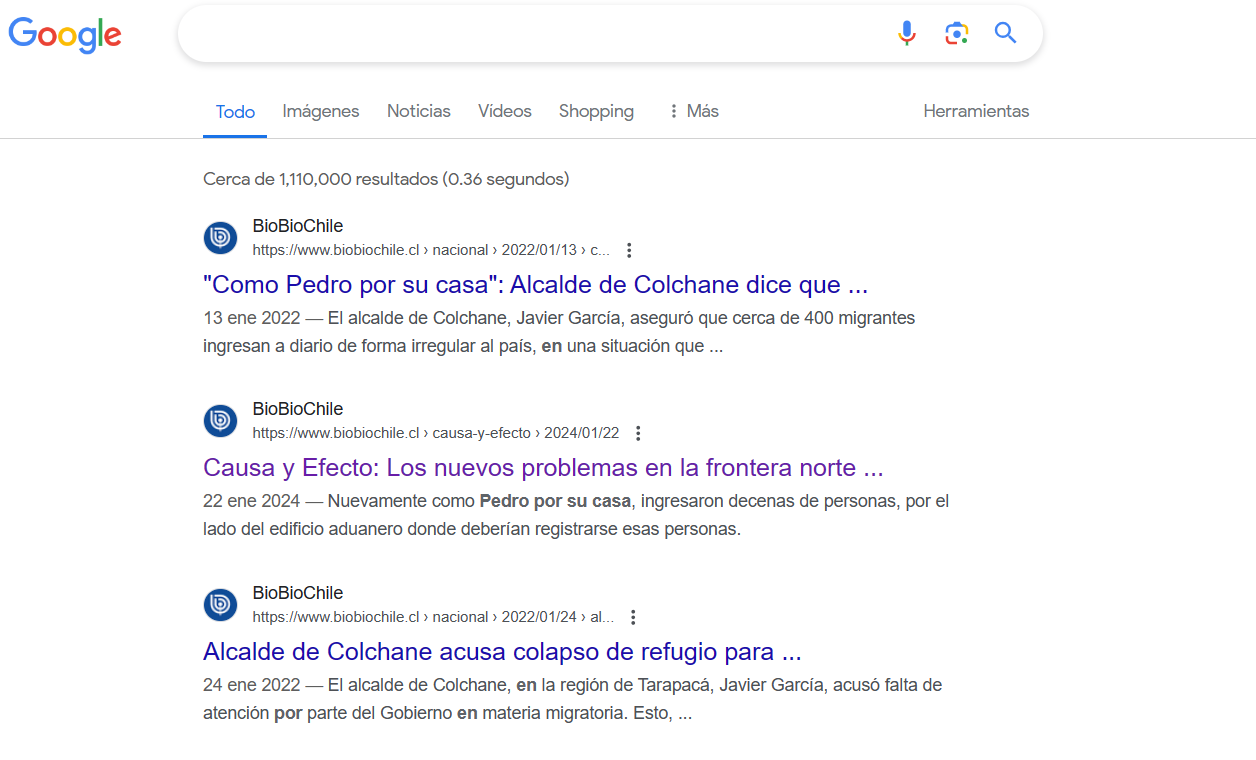Click the BioBioChile site name of the third result
This screenshot has height=760, width=1256.
point(298,593)
